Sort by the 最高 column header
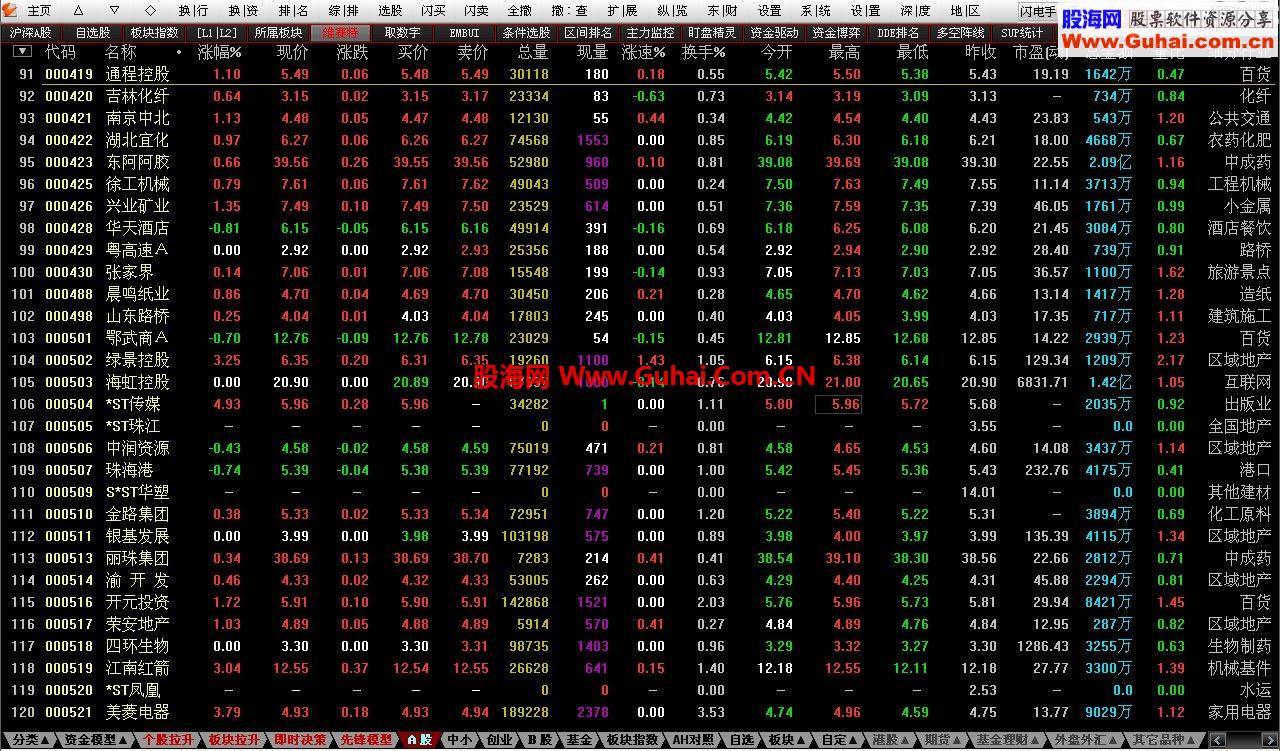Viewport: 1280px width, 751px height. click(x=844, y=52)
